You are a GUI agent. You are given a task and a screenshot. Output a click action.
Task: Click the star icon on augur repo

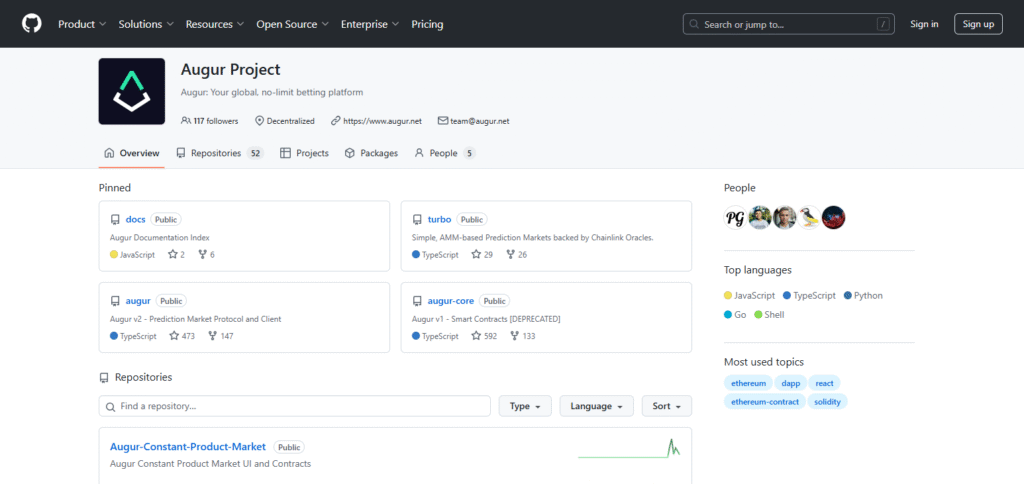(x=174, y=336)
